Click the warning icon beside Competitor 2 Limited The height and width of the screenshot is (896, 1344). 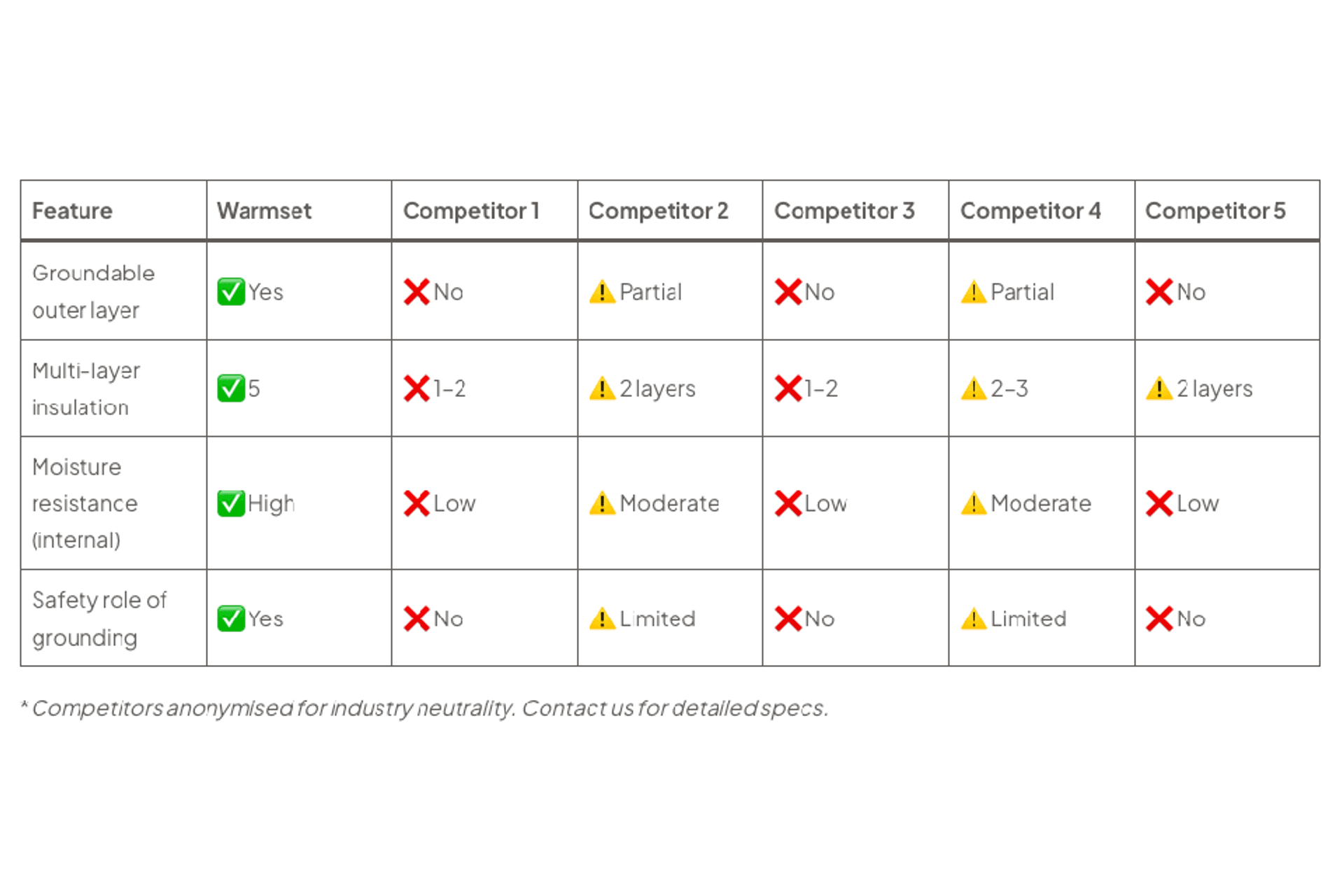point(602,619)
